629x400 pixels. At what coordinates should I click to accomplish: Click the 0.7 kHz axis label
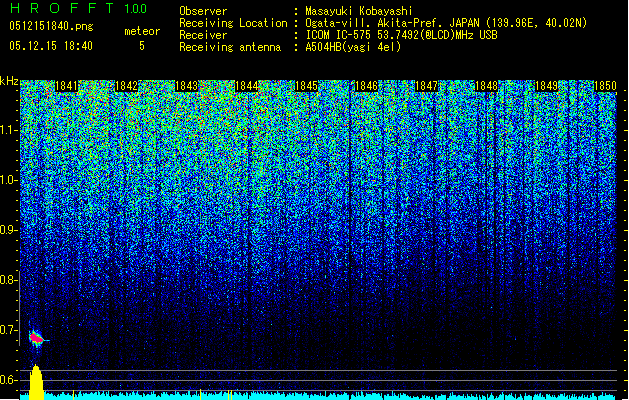click(9, 330)
